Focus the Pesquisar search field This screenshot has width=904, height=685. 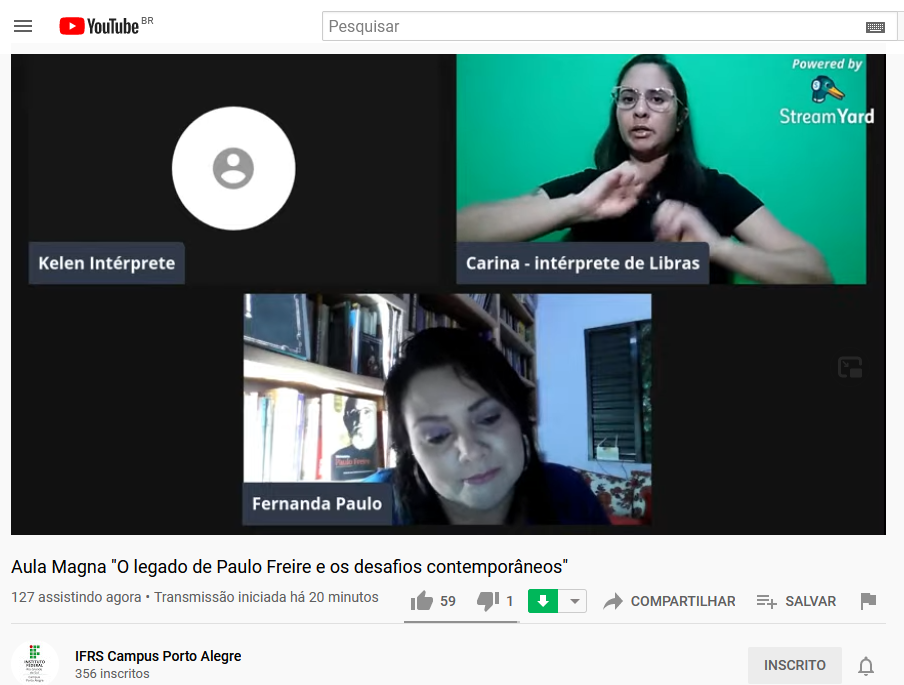590,27
